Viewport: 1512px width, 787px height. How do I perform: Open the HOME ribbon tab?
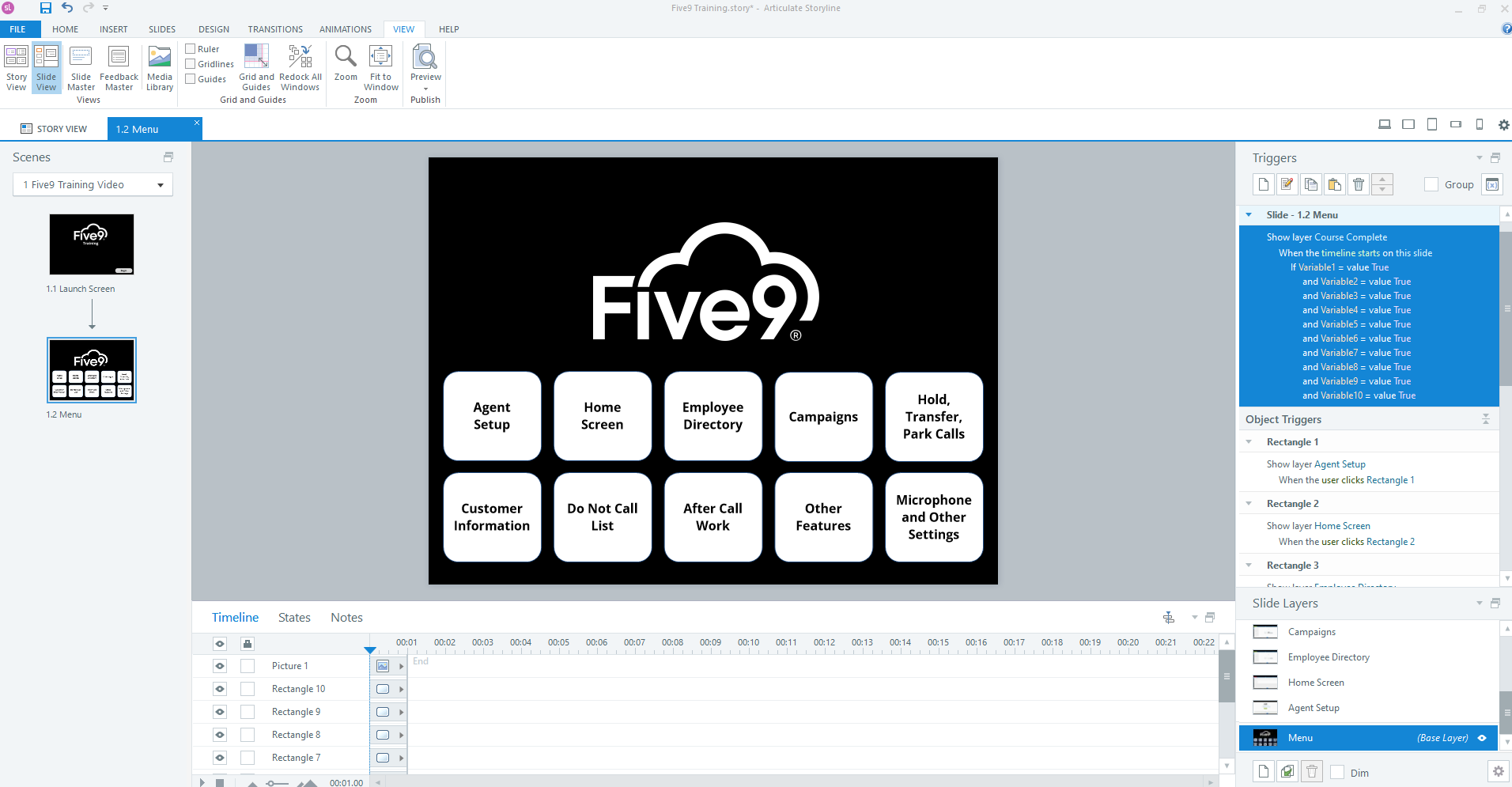[66, 29]
